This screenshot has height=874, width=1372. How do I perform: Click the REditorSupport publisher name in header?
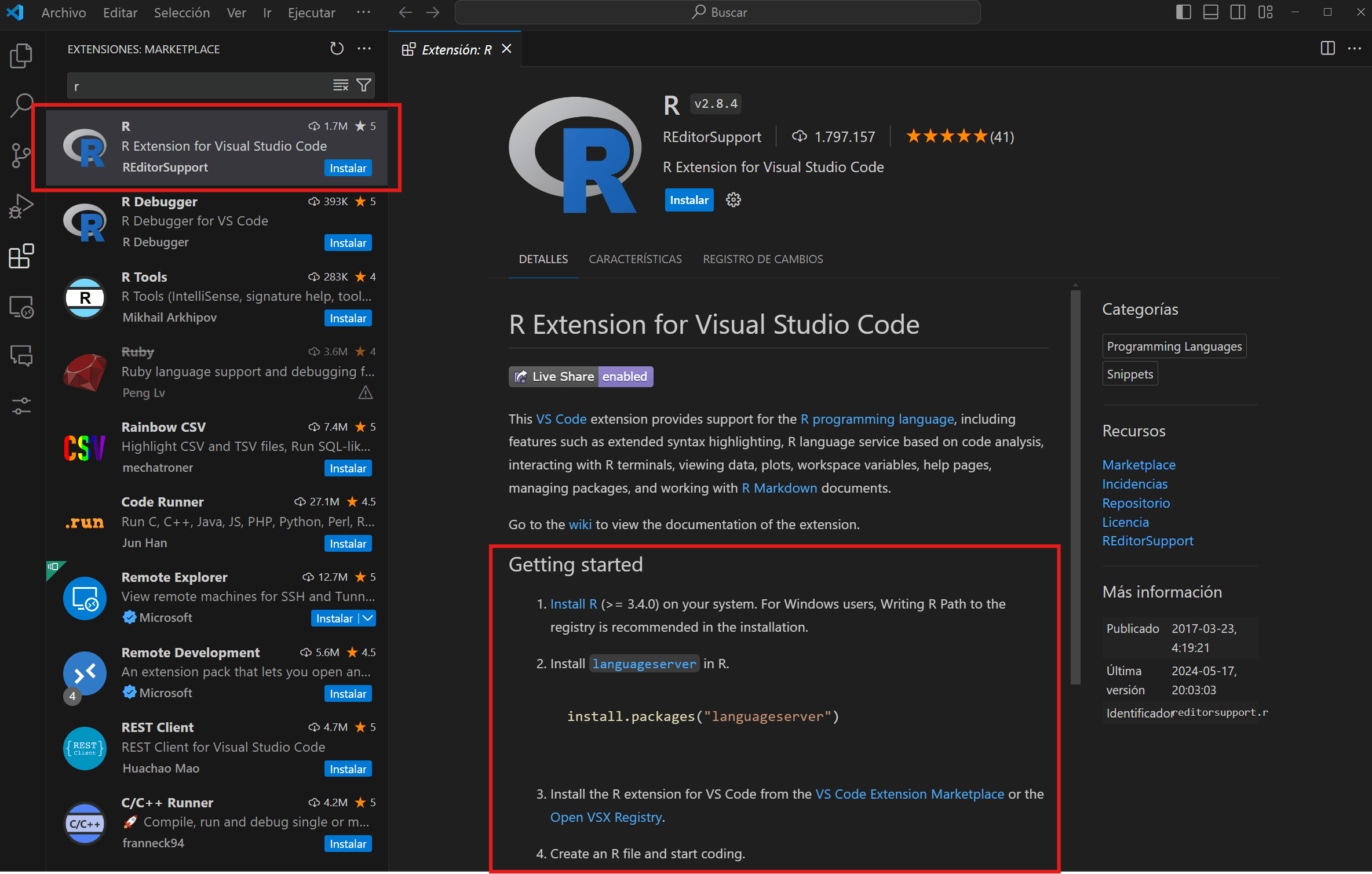tap(711, 137)
